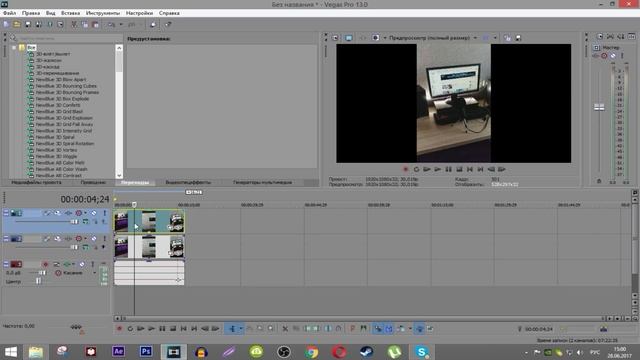Toggle Enable Snapping in timeline toolbar

coord(378,329)
